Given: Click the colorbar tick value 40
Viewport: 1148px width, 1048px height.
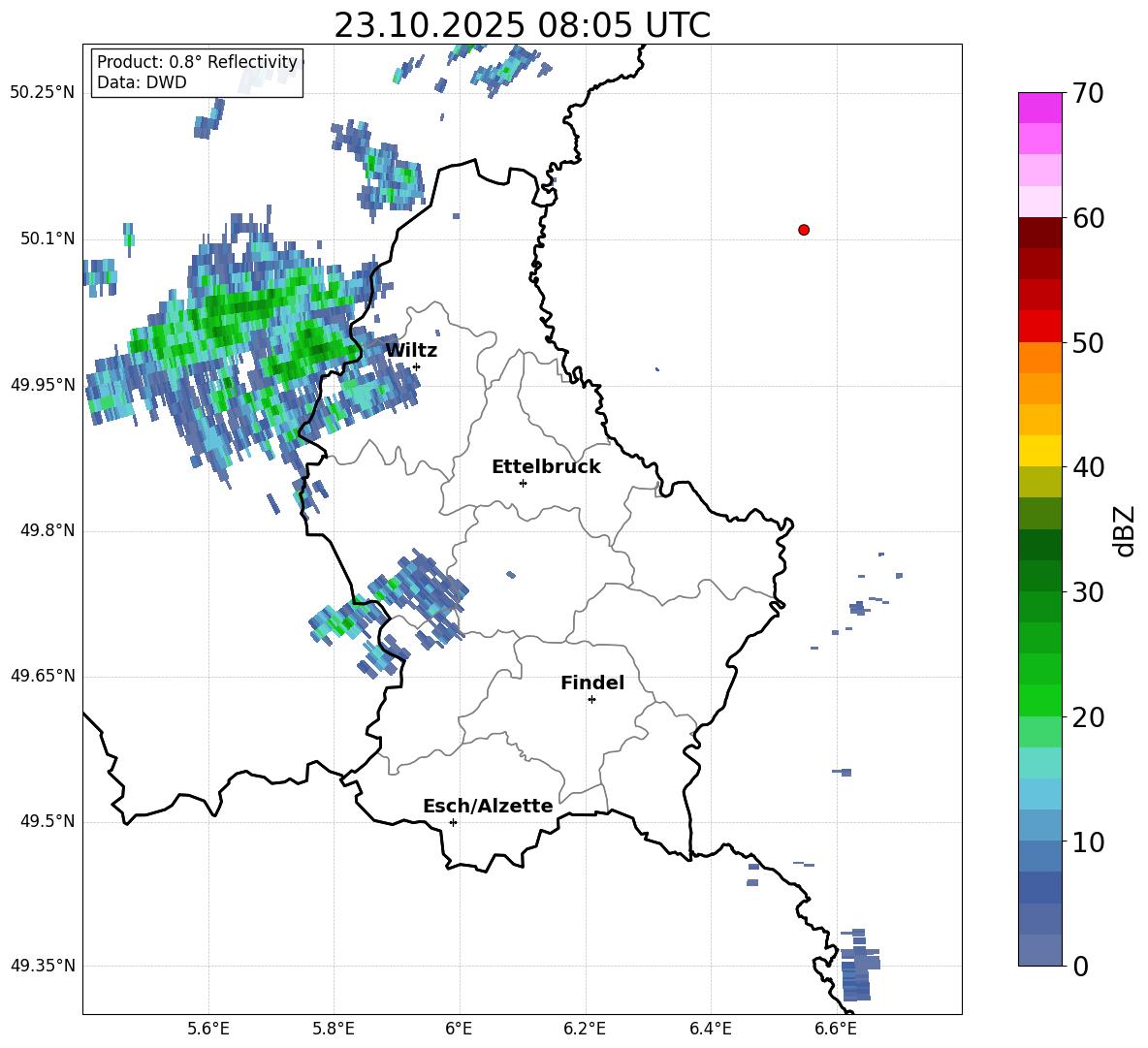Looking at the screenshot, I should point(1088,467).
